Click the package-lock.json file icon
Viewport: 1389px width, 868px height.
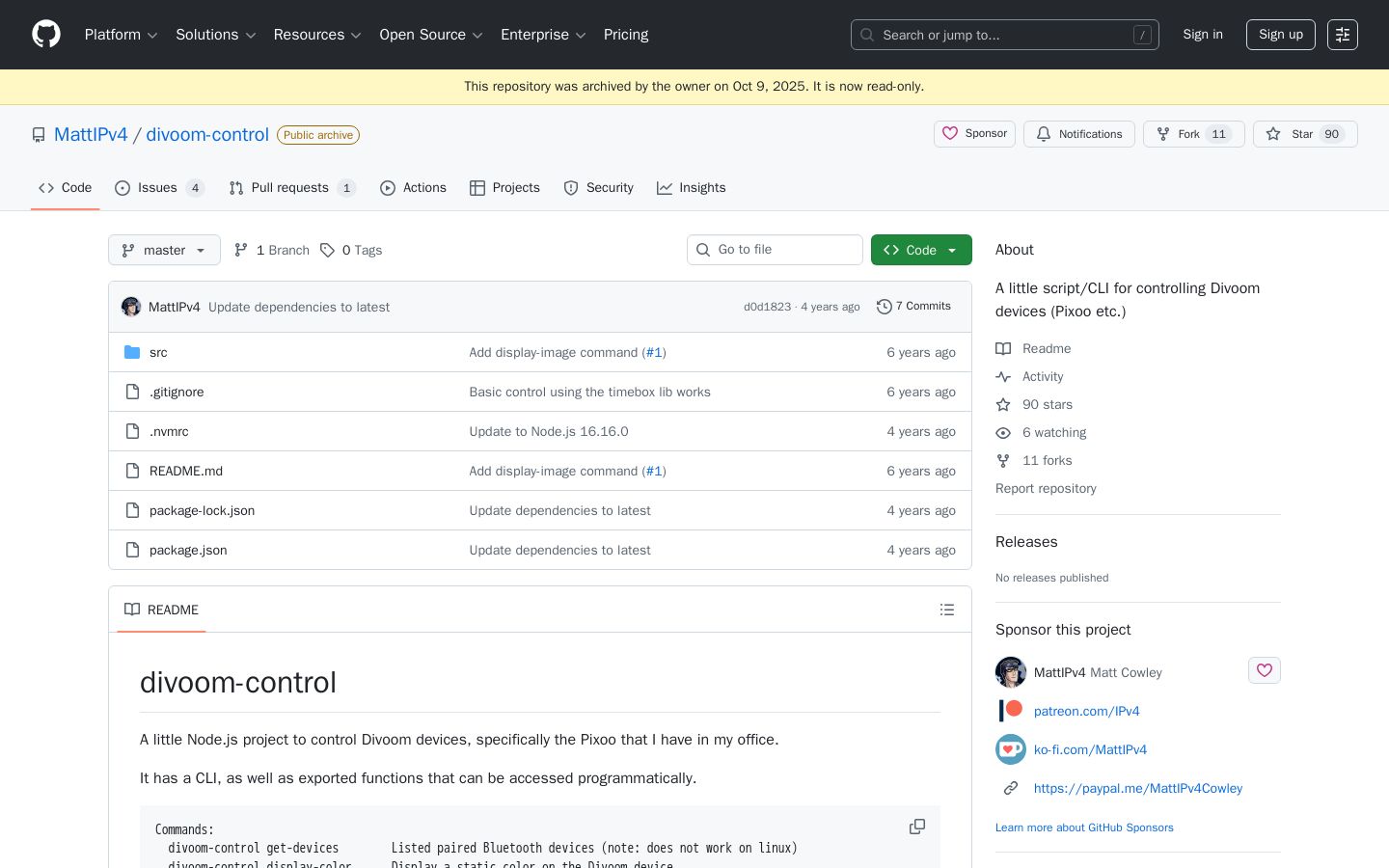pyautogui.click(x=132, y=510)
